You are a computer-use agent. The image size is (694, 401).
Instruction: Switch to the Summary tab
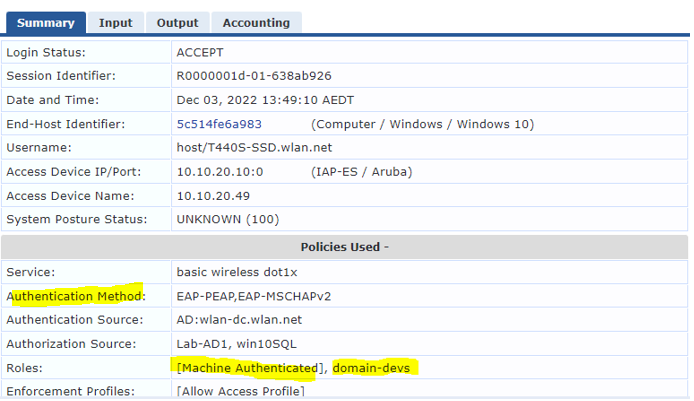44,22
